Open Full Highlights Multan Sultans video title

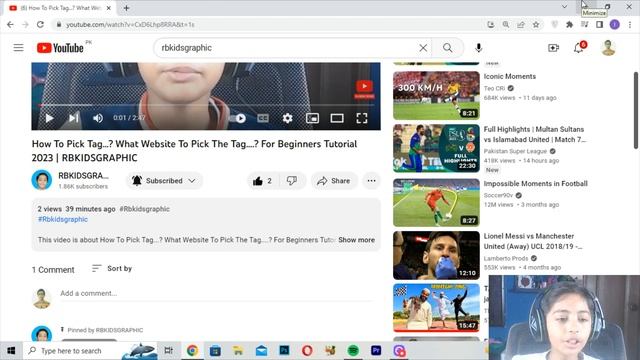tap(535, 134)
